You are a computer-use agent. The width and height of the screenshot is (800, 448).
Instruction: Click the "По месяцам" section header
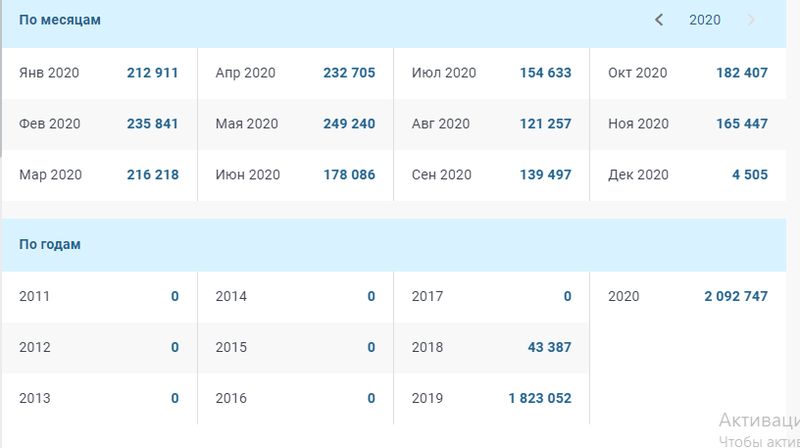60,20
